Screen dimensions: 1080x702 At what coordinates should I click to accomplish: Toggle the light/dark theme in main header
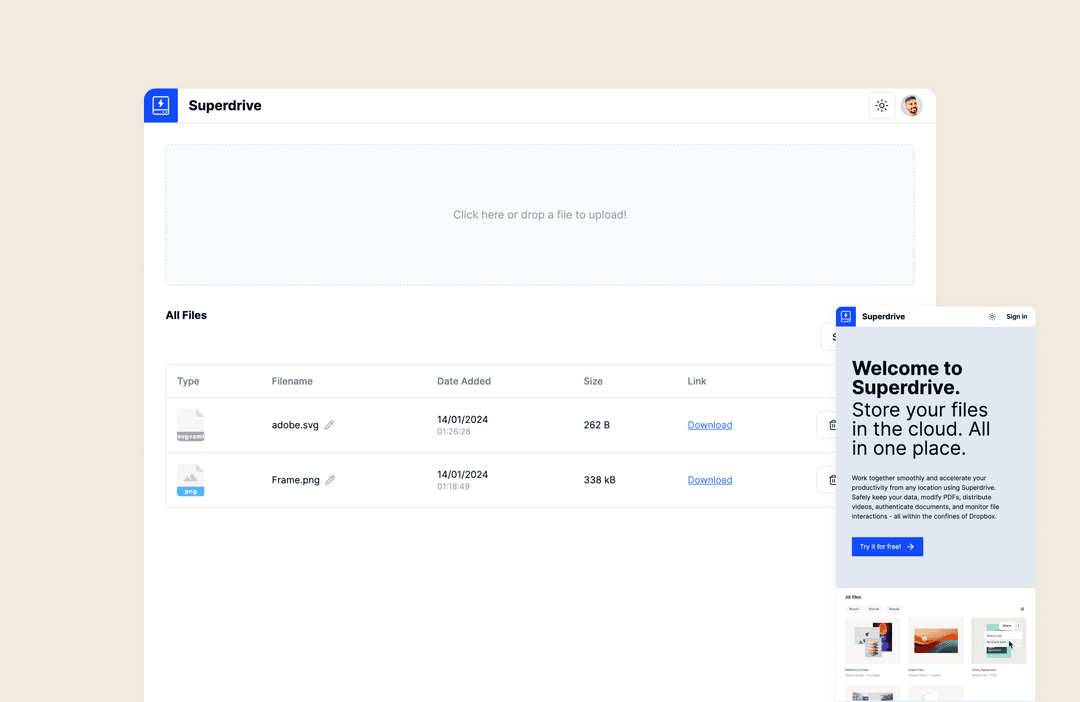click(881, 106)
